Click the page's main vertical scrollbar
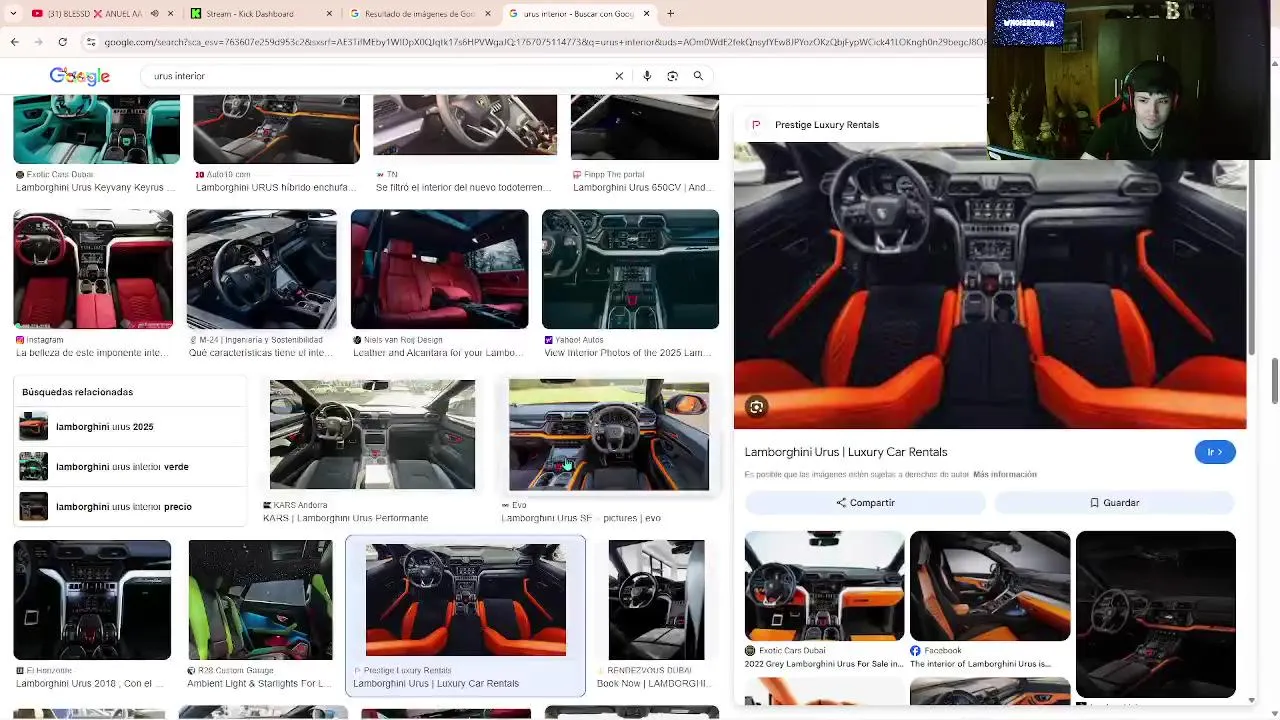 (1274, 382)
